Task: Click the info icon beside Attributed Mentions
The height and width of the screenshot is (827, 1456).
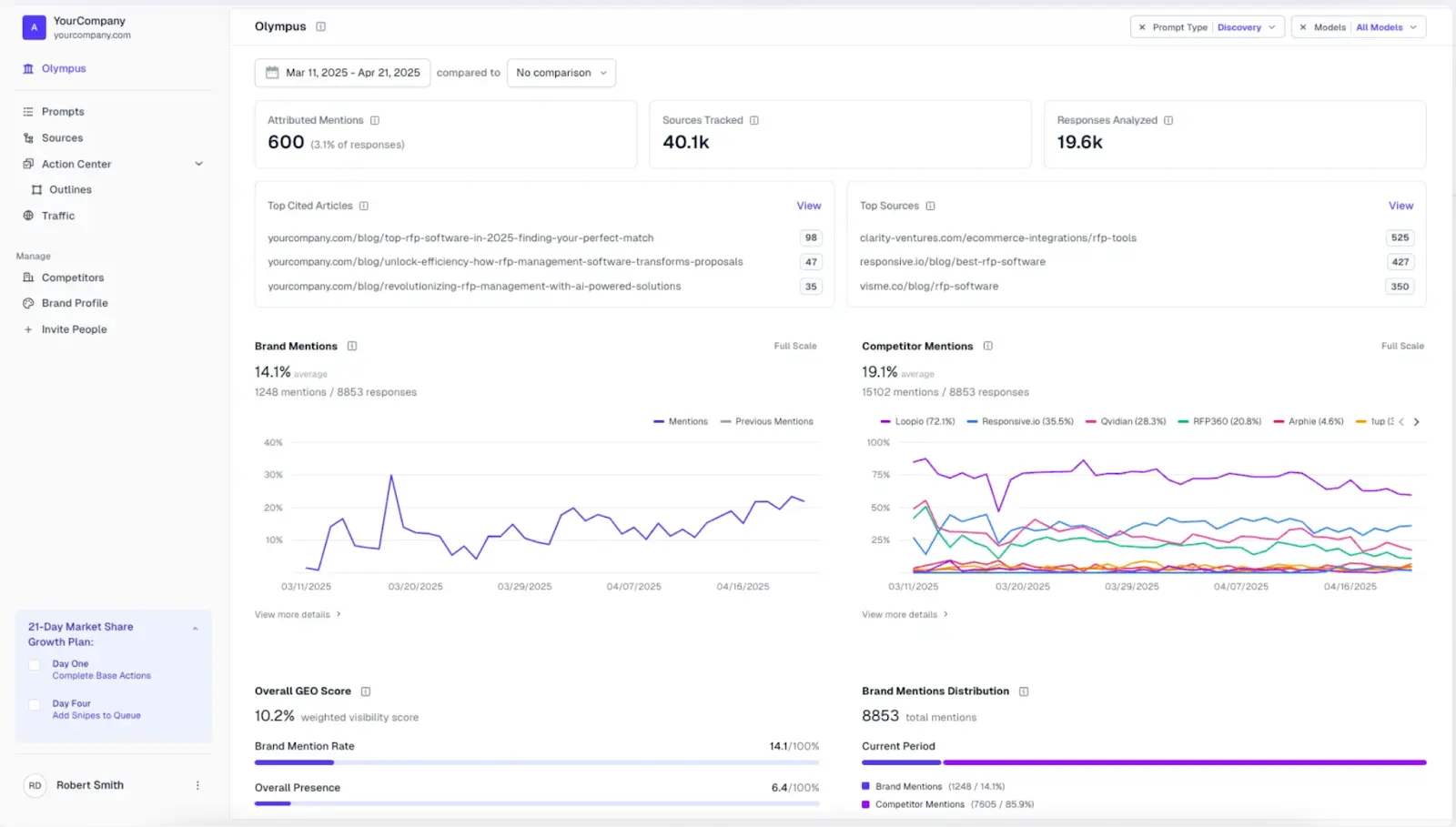Action: [375, 120]
